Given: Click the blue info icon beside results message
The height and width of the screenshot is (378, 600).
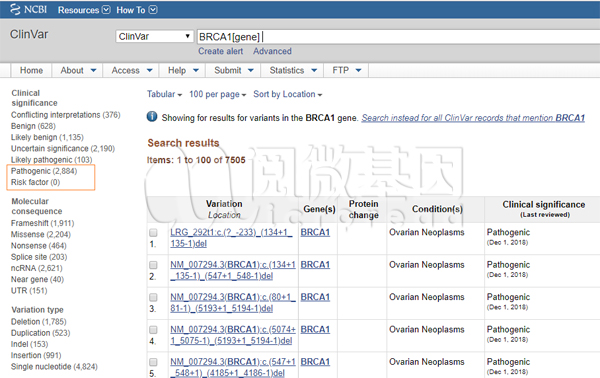Looking at the screenshot, I should point(152,117).
